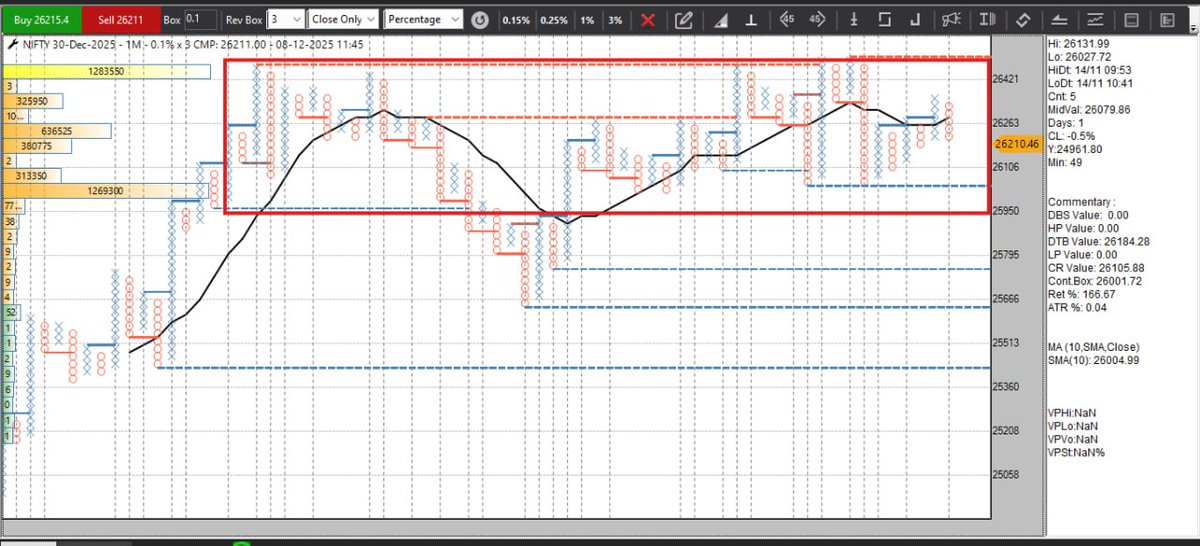Click the red X delete drawings icon
This screenshot has width=1200, height=546.
(x=648, y=19)
